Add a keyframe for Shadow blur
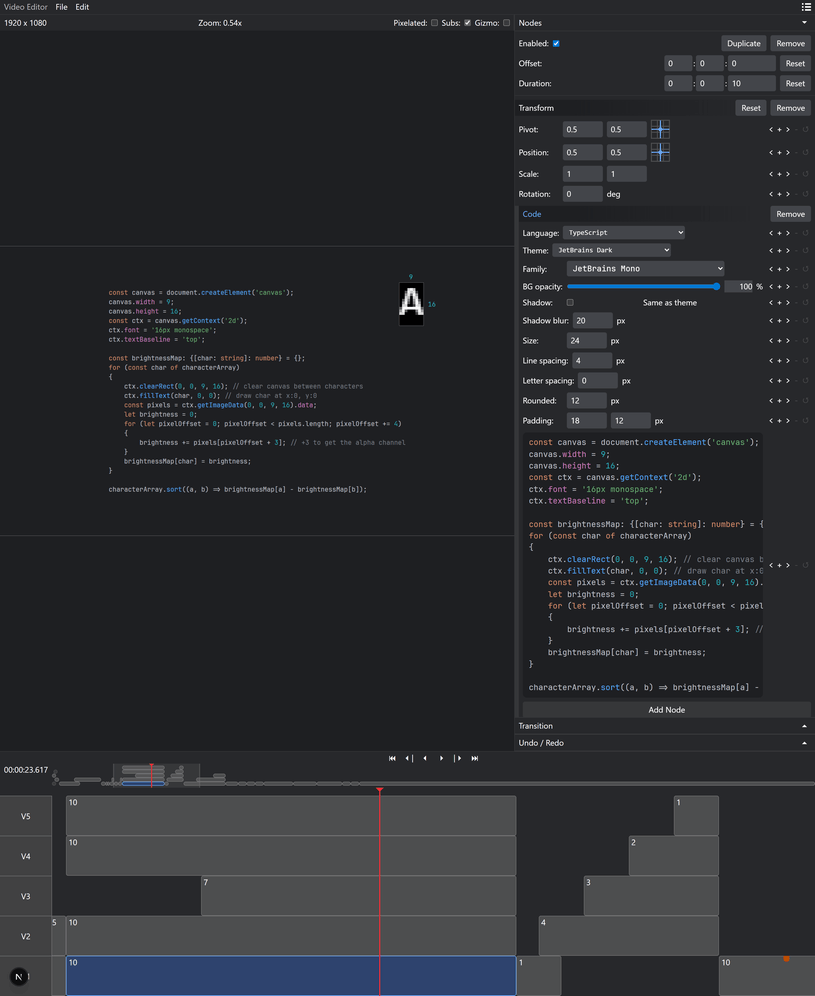Viewport: 815px width, 996px height. coord(779,321)
